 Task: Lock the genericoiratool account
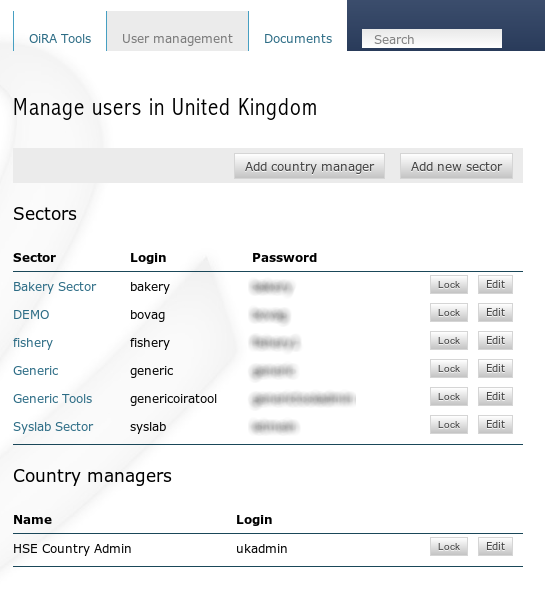click(x=449, y=397)
